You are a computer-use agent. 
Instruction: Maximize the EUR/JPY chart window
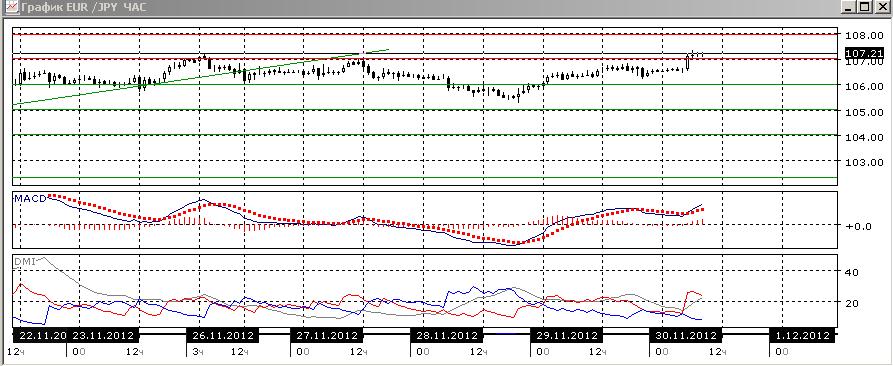[865, 7]
